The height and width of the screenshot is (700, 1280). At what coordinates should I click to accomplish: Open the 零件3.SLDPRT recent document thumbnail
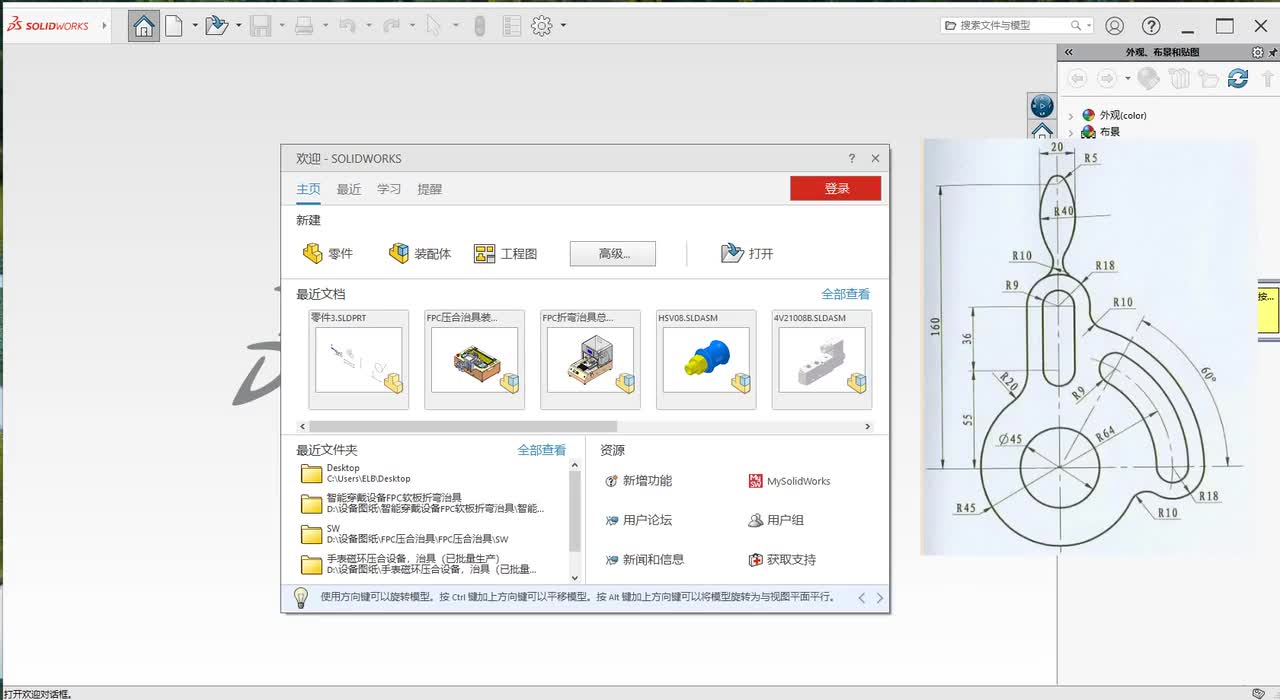(x=359, y=359)
